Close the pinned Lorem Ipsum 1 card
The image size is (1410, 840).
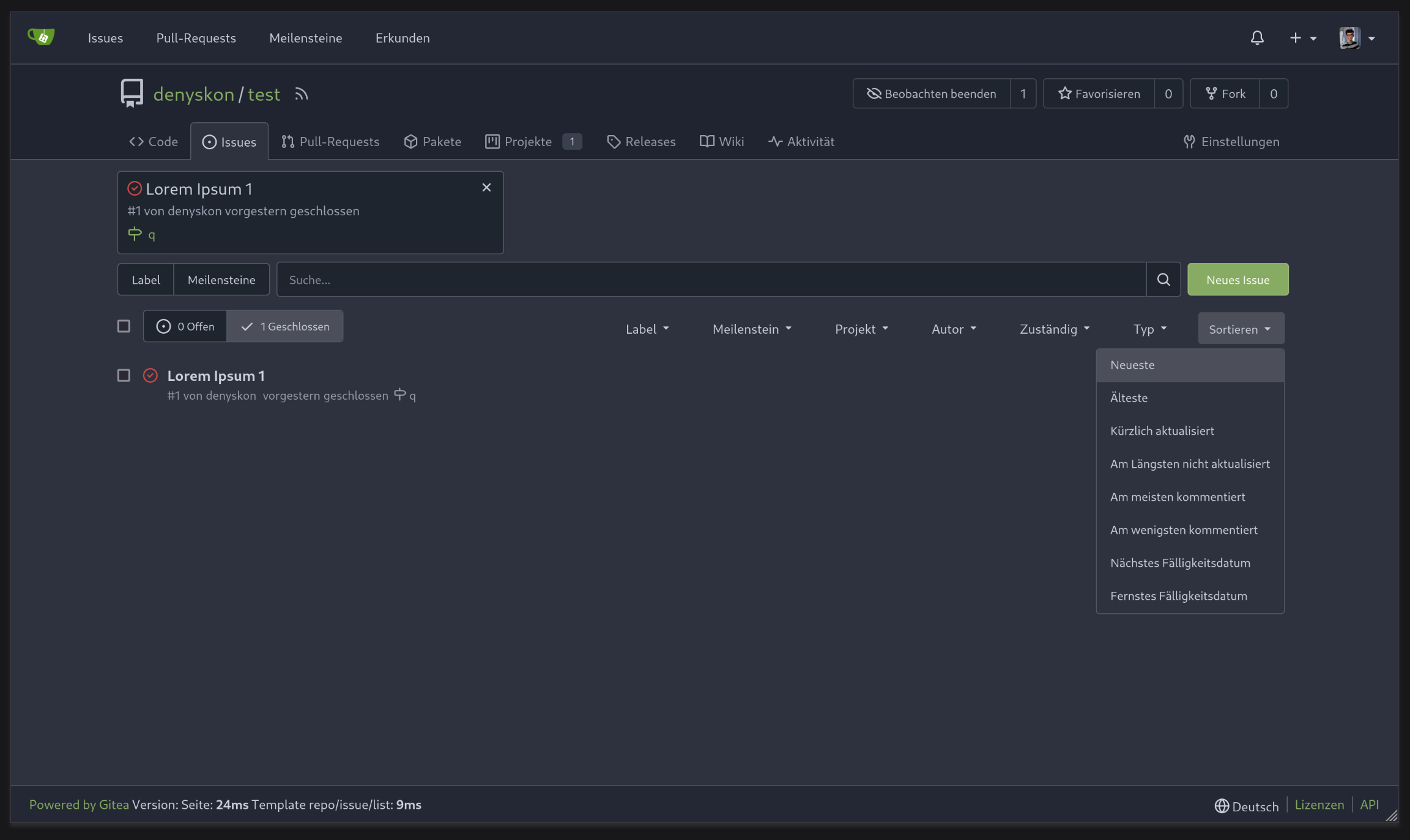486,188
